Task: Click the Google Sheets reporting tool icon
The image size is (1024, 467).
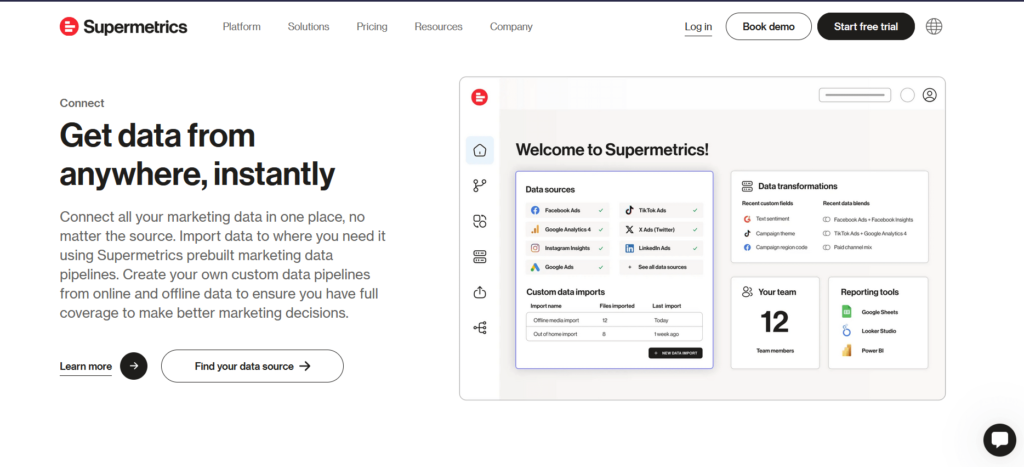Action: [x=846, y=312]
